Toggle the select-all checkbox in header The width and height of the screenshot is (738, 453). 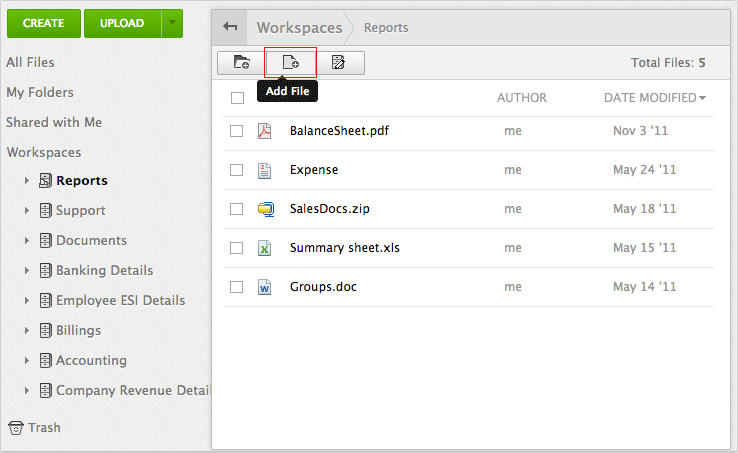(x=237, y=98)
